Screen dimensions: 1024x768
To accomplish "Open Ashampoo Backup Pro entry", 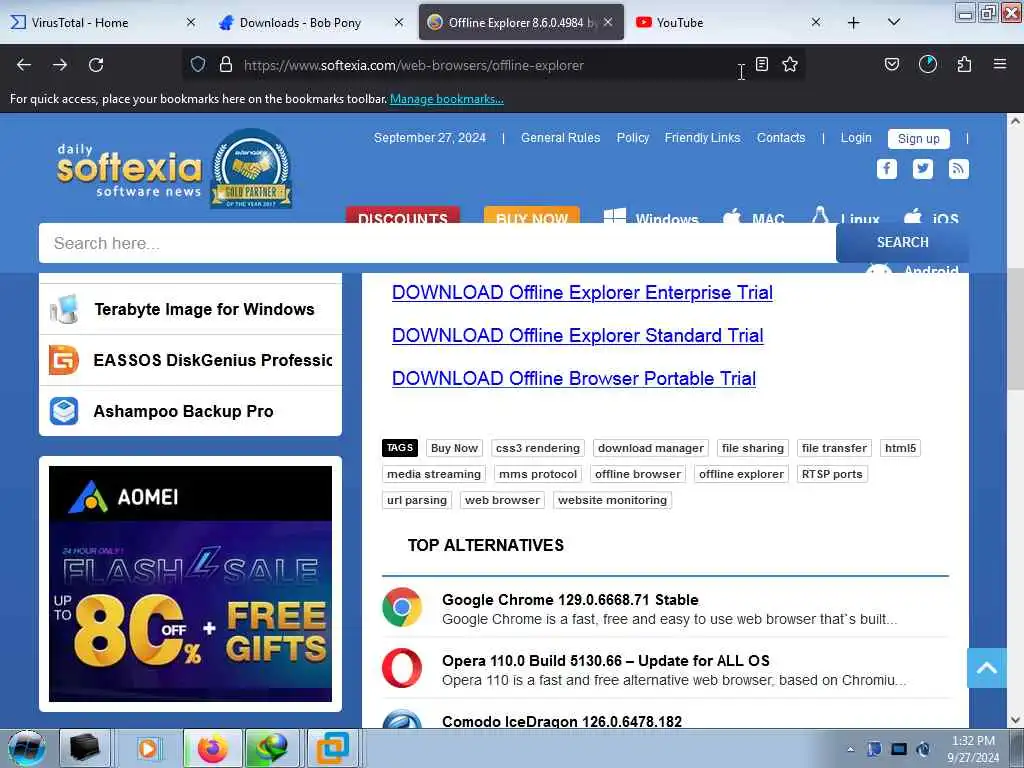I will click(x=191, y=411).
